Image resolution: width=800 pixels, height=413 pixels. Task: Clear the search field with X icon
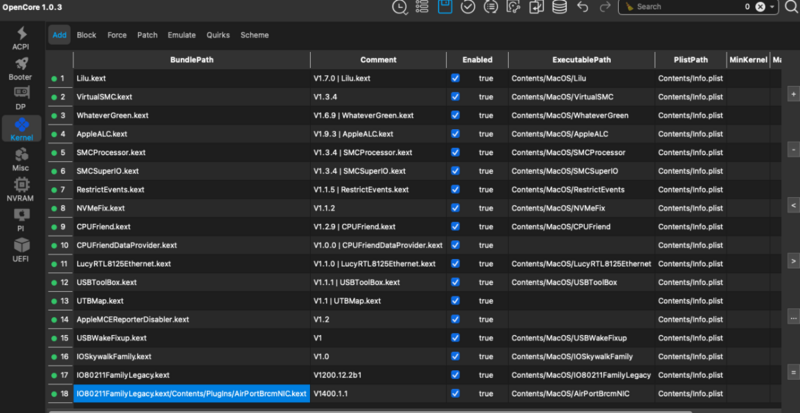[x=760, y=7]
